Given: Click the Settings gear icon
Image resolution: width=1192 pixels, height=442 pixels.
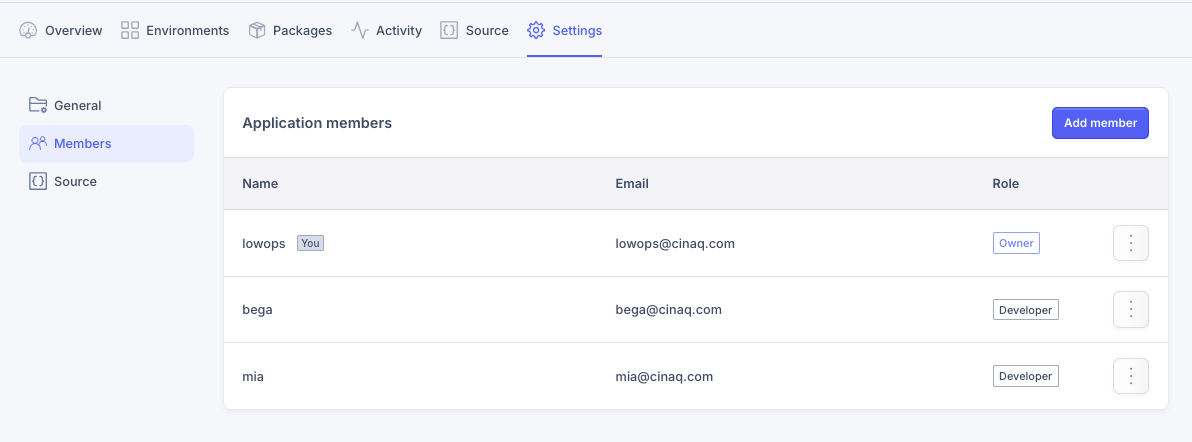Looking at the screenshot, I should coord(536,30).
